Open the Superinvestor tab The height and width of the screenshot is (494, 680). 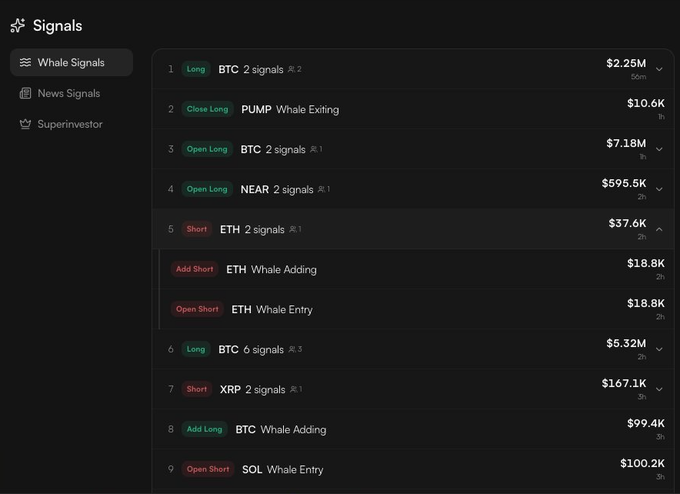pos(72,124)
